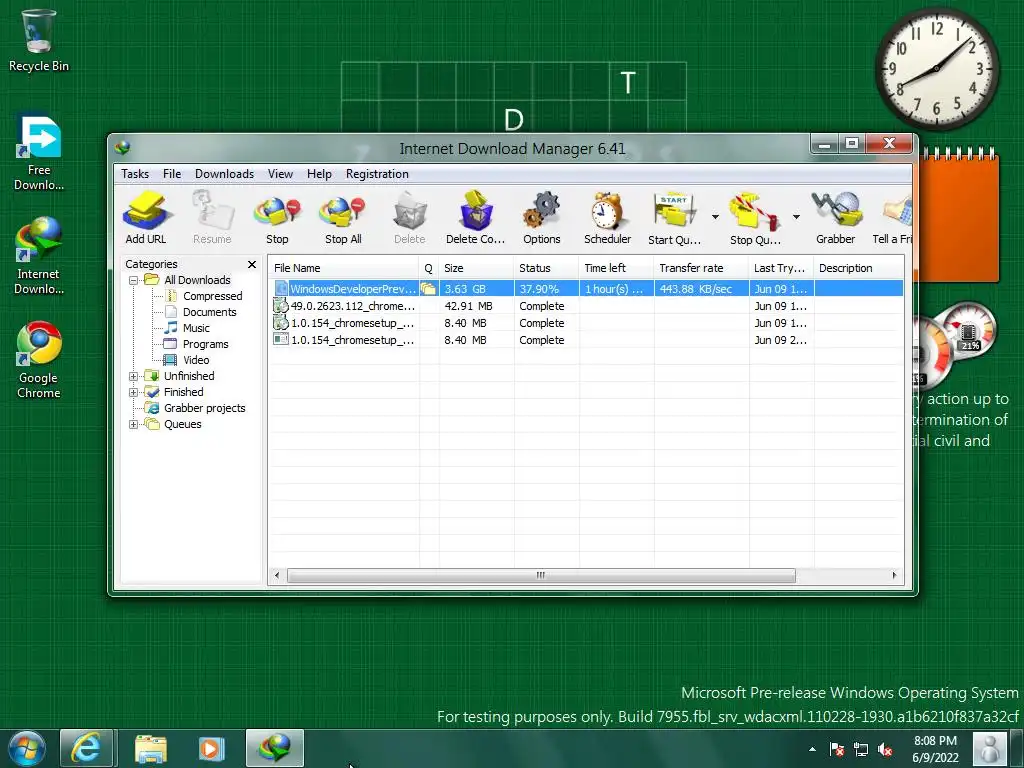This screenshot has width=1024, height=768.
Task: Open Internet Explorer from taskbar
Action: click(x=86, y=748)
